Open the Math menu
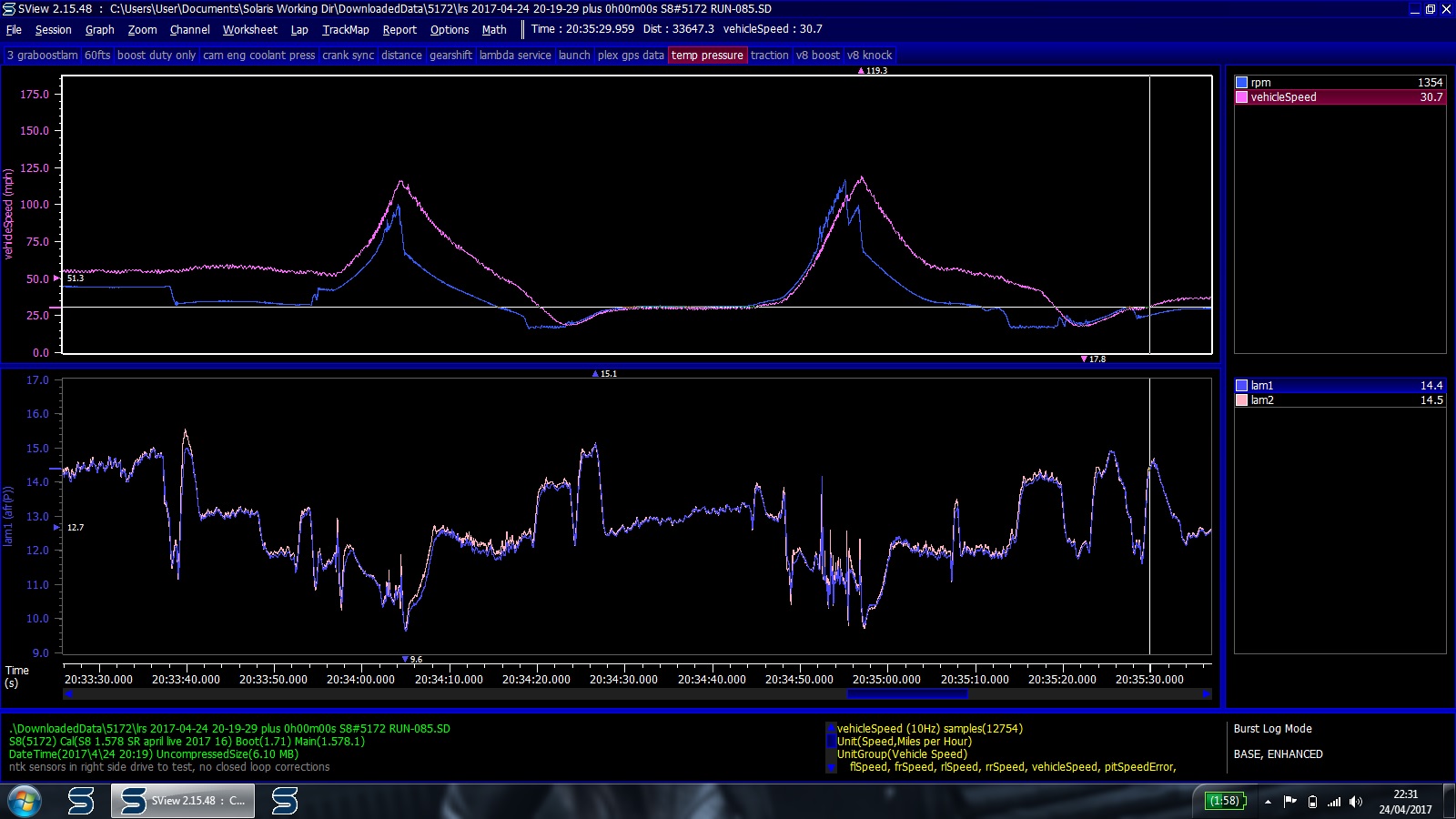This screenshot has width=1456, height=819. [x=494, y=30]
